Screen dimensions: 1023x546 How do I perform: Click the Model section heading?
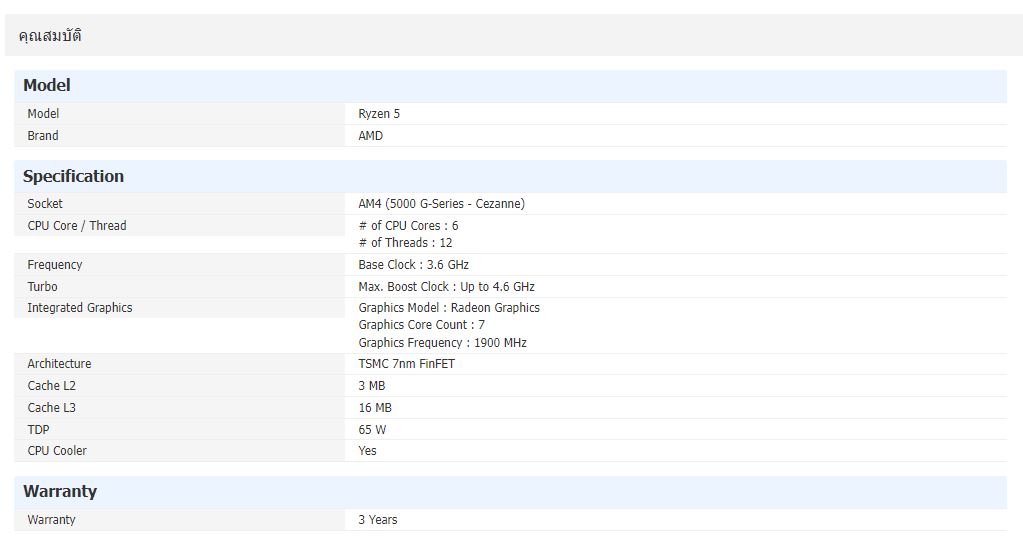coord(47,86)
